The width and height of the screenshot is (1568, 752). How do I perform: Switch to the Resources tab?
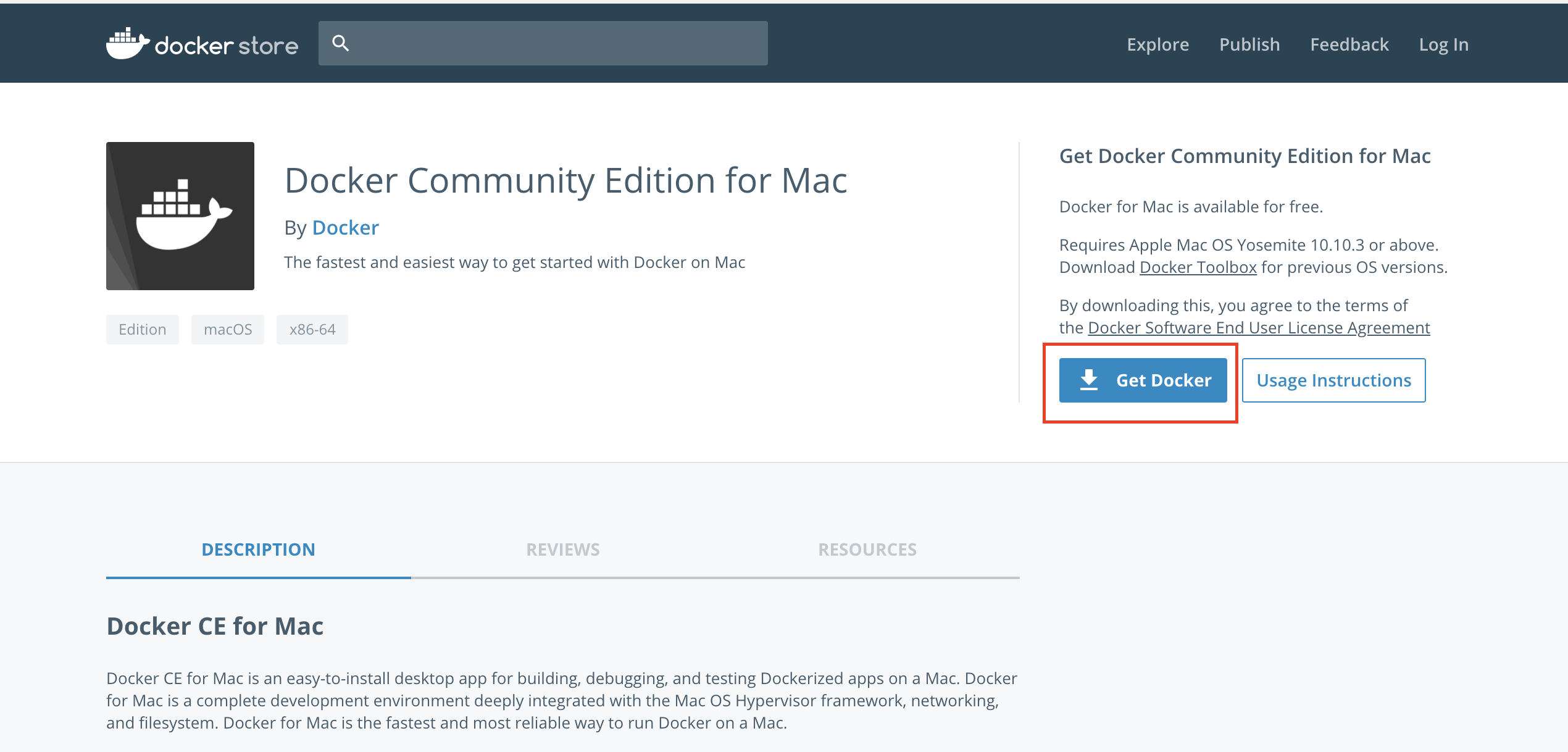(867, 549)
